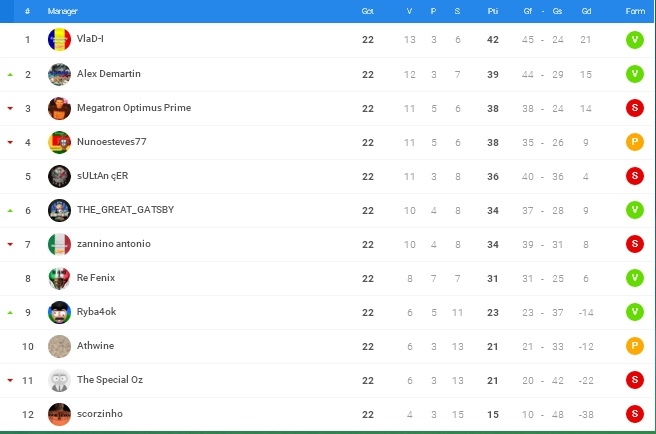Image resolution: width=656 pixels, height=434 pixels.
Task: Sort table by Manager column header
Action: tap(62, 10)
